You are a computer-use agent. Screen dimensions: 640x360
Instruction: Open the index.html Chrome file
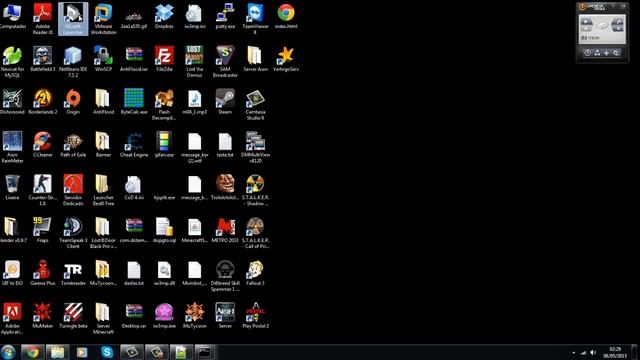pyautogui.click(x=286, y=16)
